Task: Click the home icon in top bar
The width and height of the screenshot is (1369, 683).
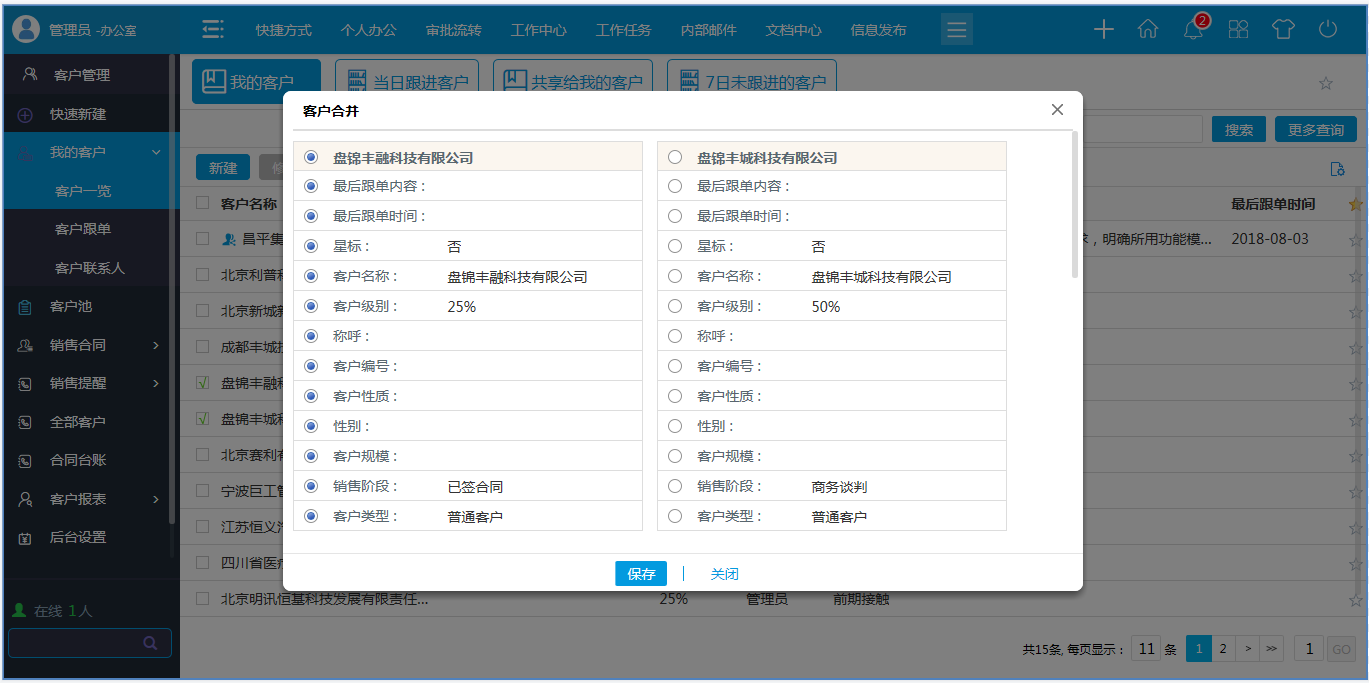Action: [x=1148, y=29]
